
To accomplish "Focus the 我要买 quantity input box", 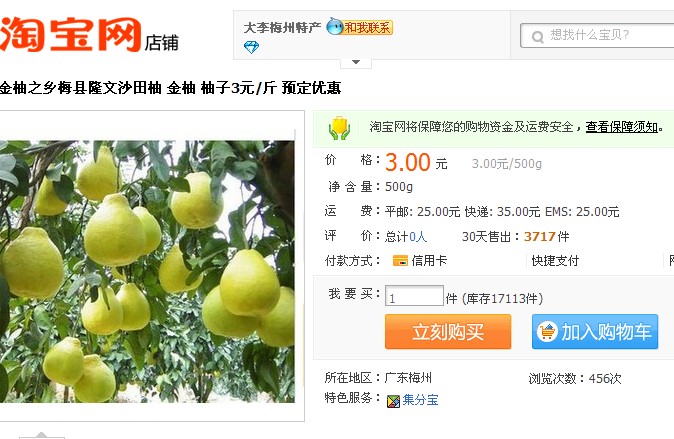I will tap(414, 296).
